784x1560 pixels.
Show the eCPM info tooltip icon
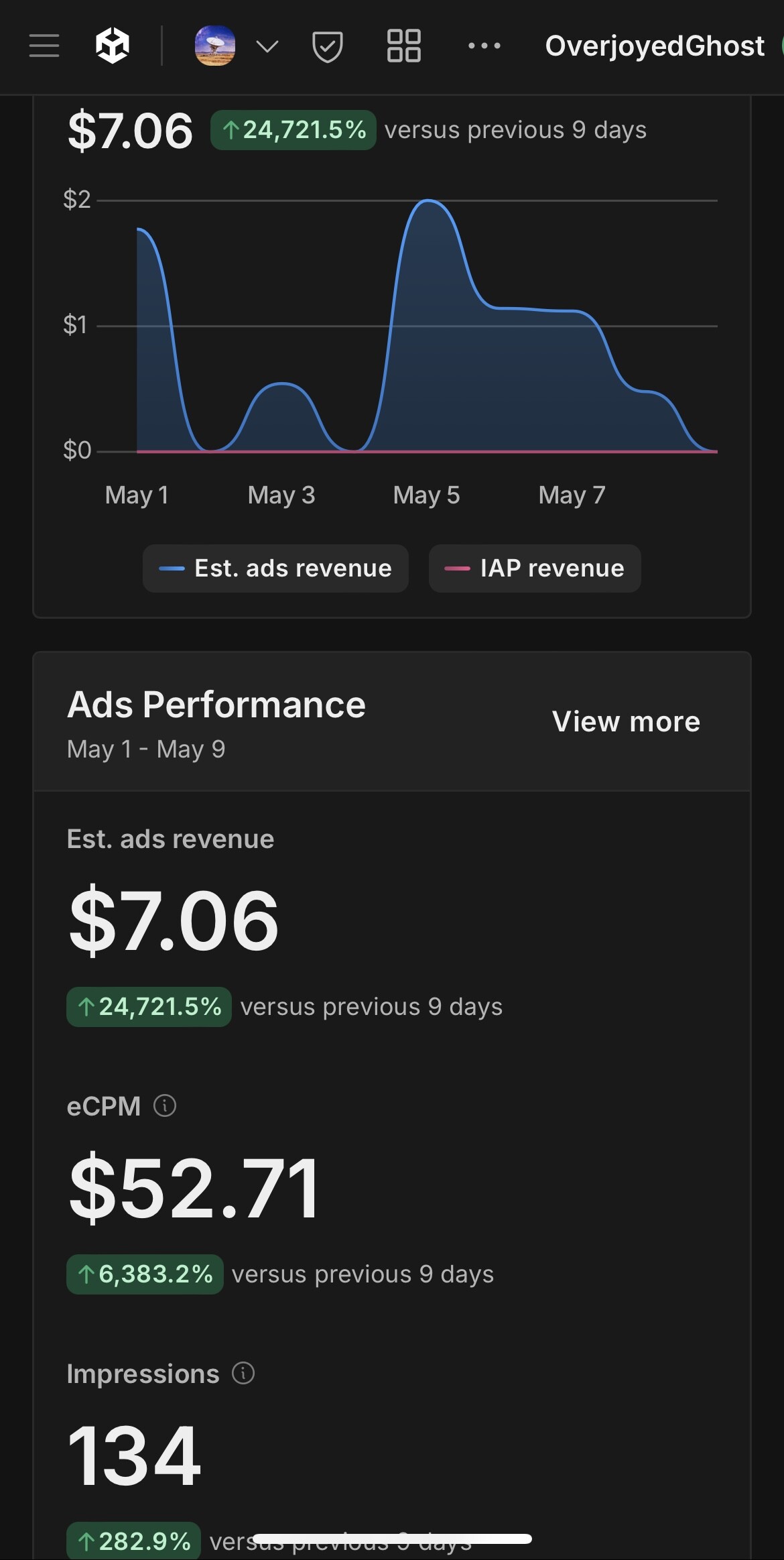165,1105
